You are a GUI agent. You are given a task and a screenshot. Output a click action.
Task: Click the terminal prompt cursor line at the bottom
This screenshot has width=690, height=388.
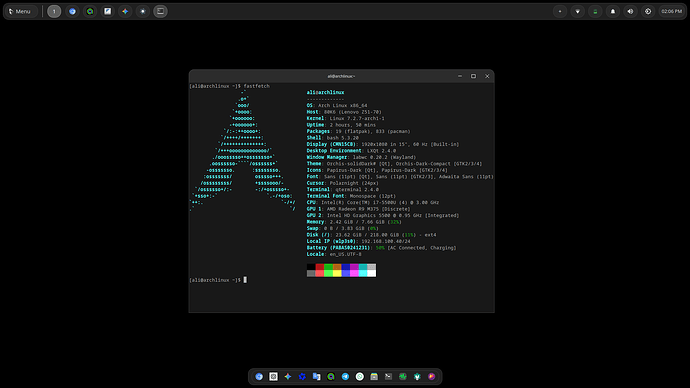point(218,280)
